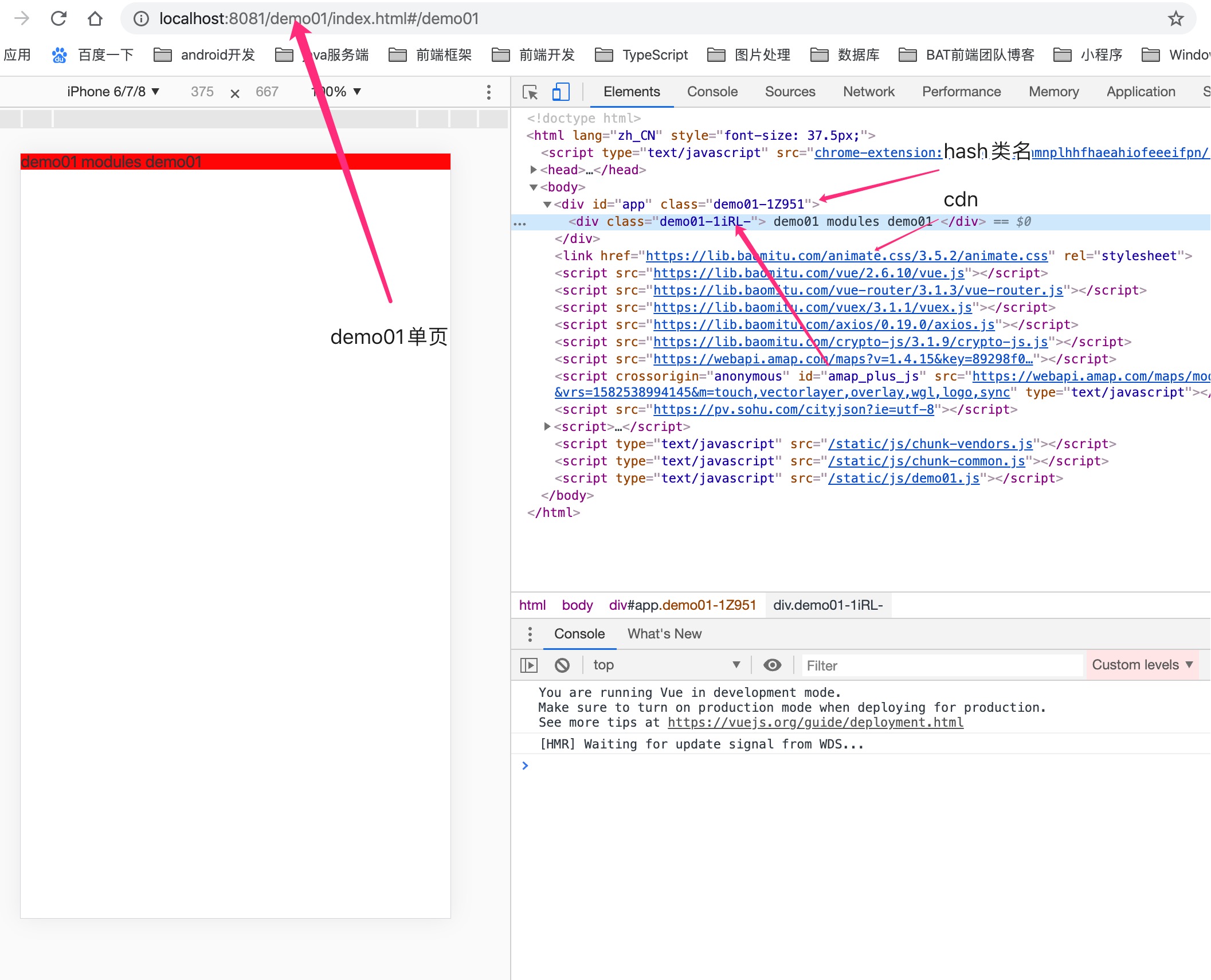
Task: Open the Custom levels dropdown
Action: (1142, 665)
